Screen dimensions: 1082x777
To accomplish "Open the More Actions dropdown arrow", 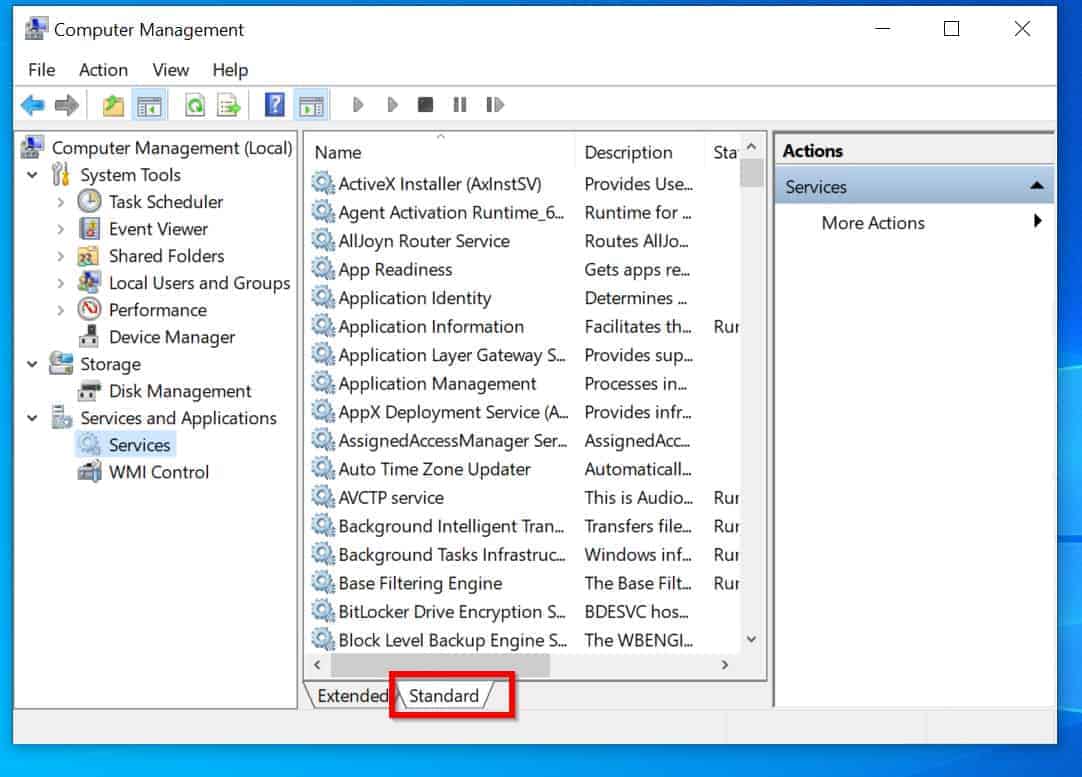I will pyautogui.click(x=1036, y=222).
